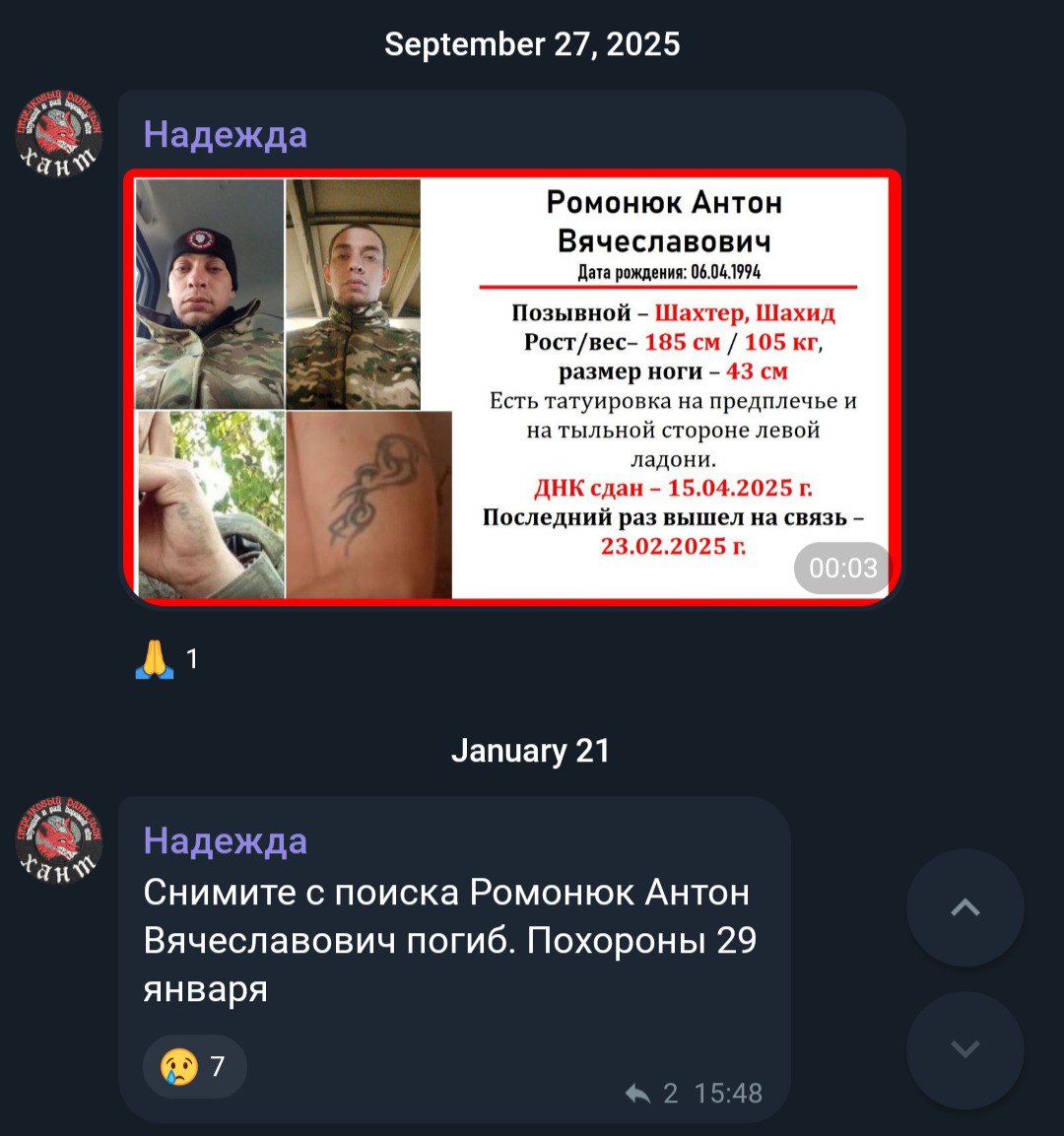Tap the down chevron navigation button
1064x1136 pixels.
964,1049
